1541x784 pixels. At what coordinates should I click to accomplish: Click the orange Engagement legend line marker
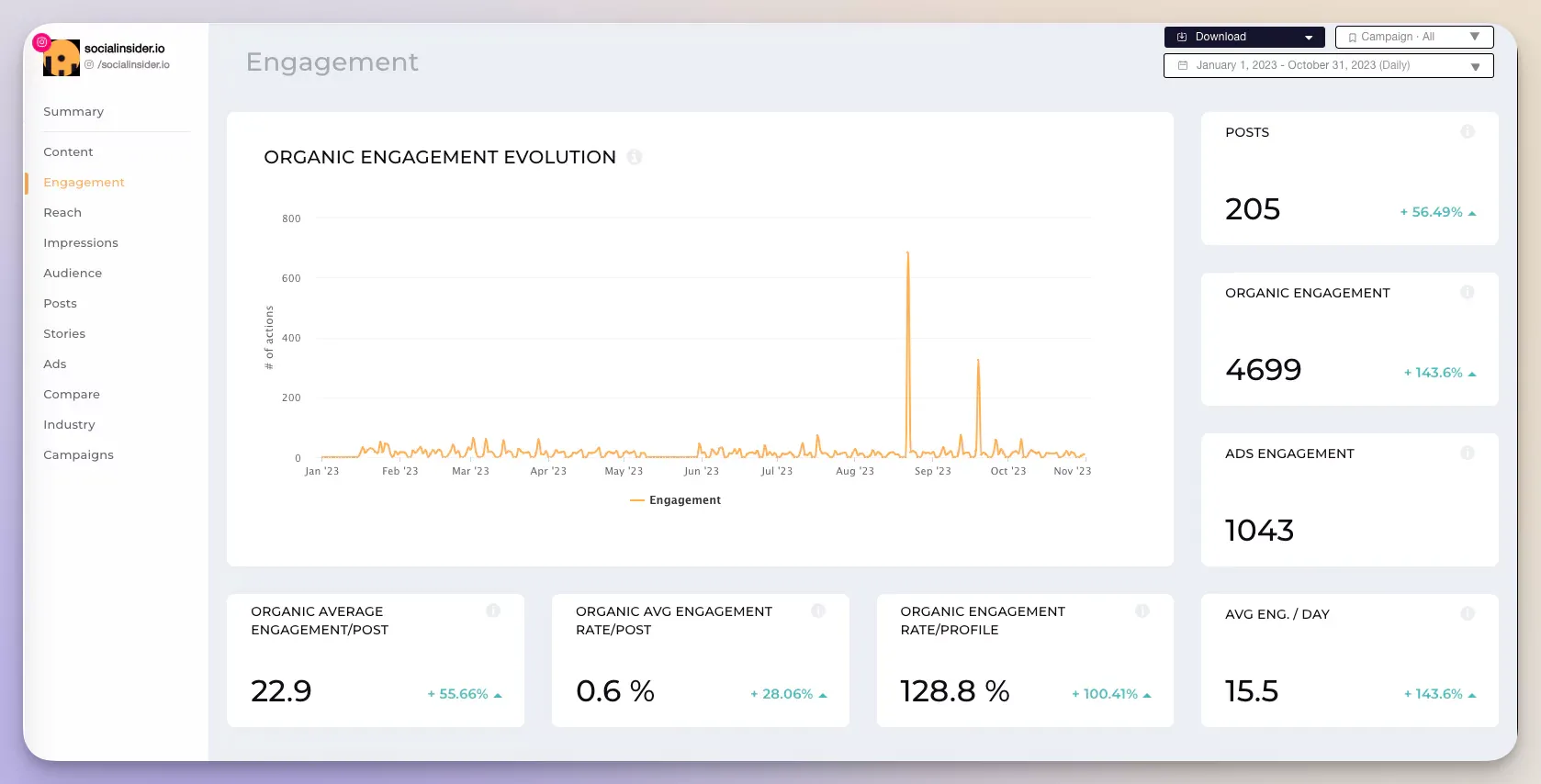(x=637, y=500)
